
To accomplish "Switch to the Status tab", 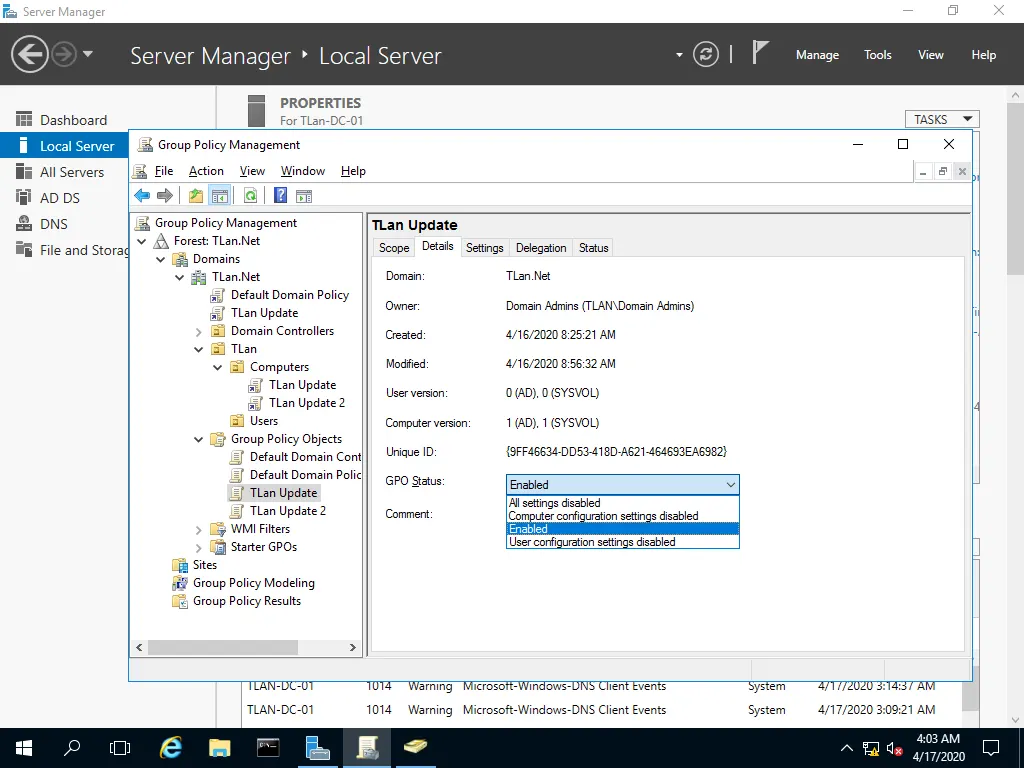I will point(594,248).
